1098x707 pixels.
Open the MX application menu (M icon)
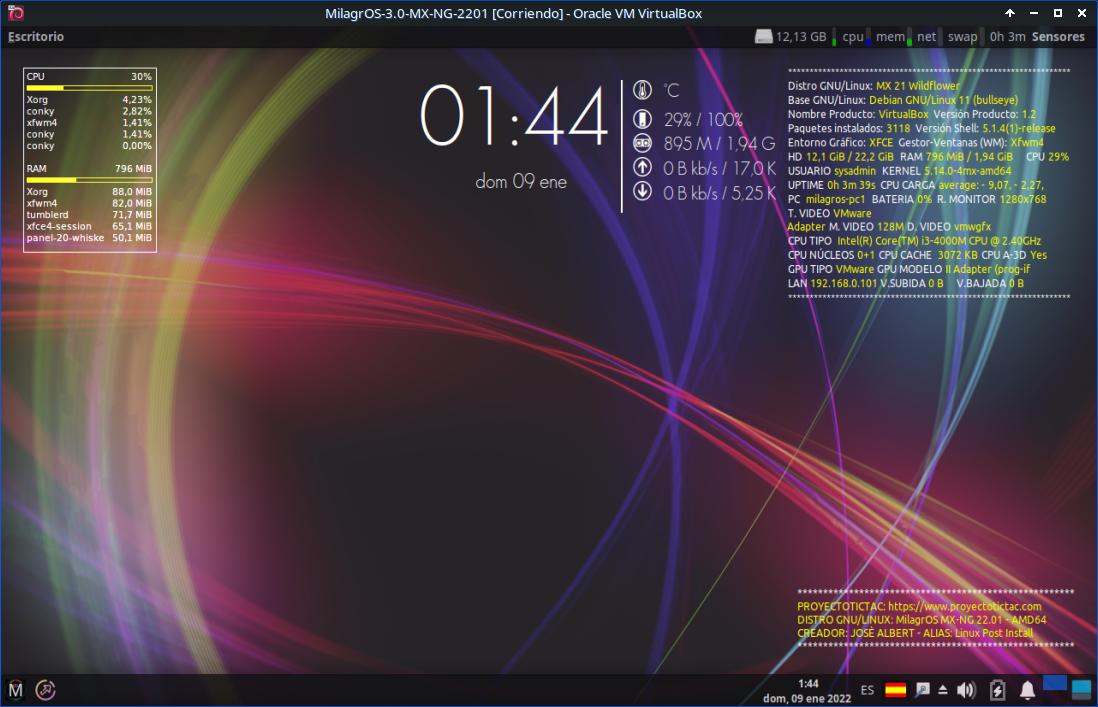click(x=16, y=689)
